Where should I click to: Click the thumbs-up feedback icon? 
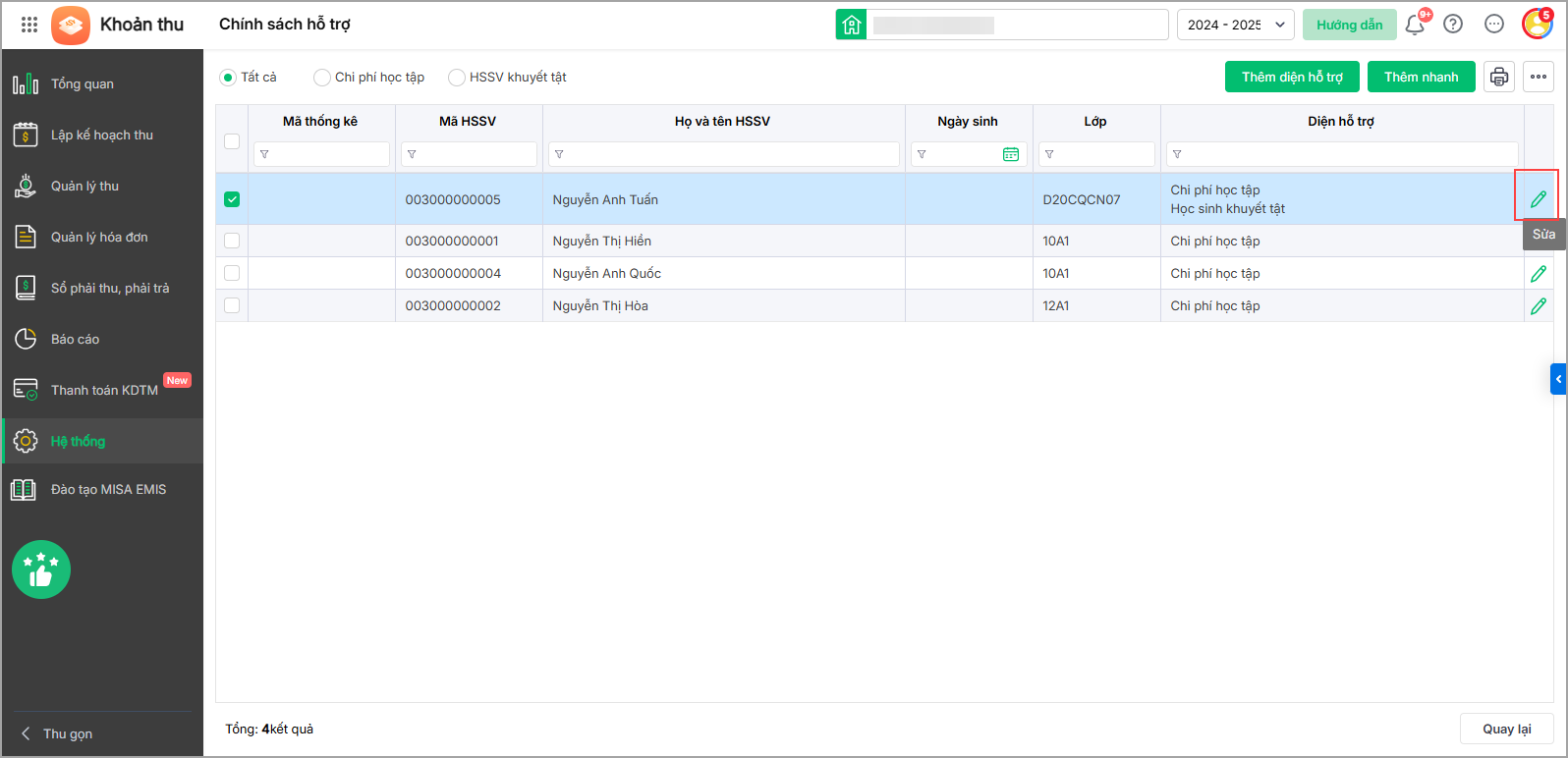pos(41,569)
